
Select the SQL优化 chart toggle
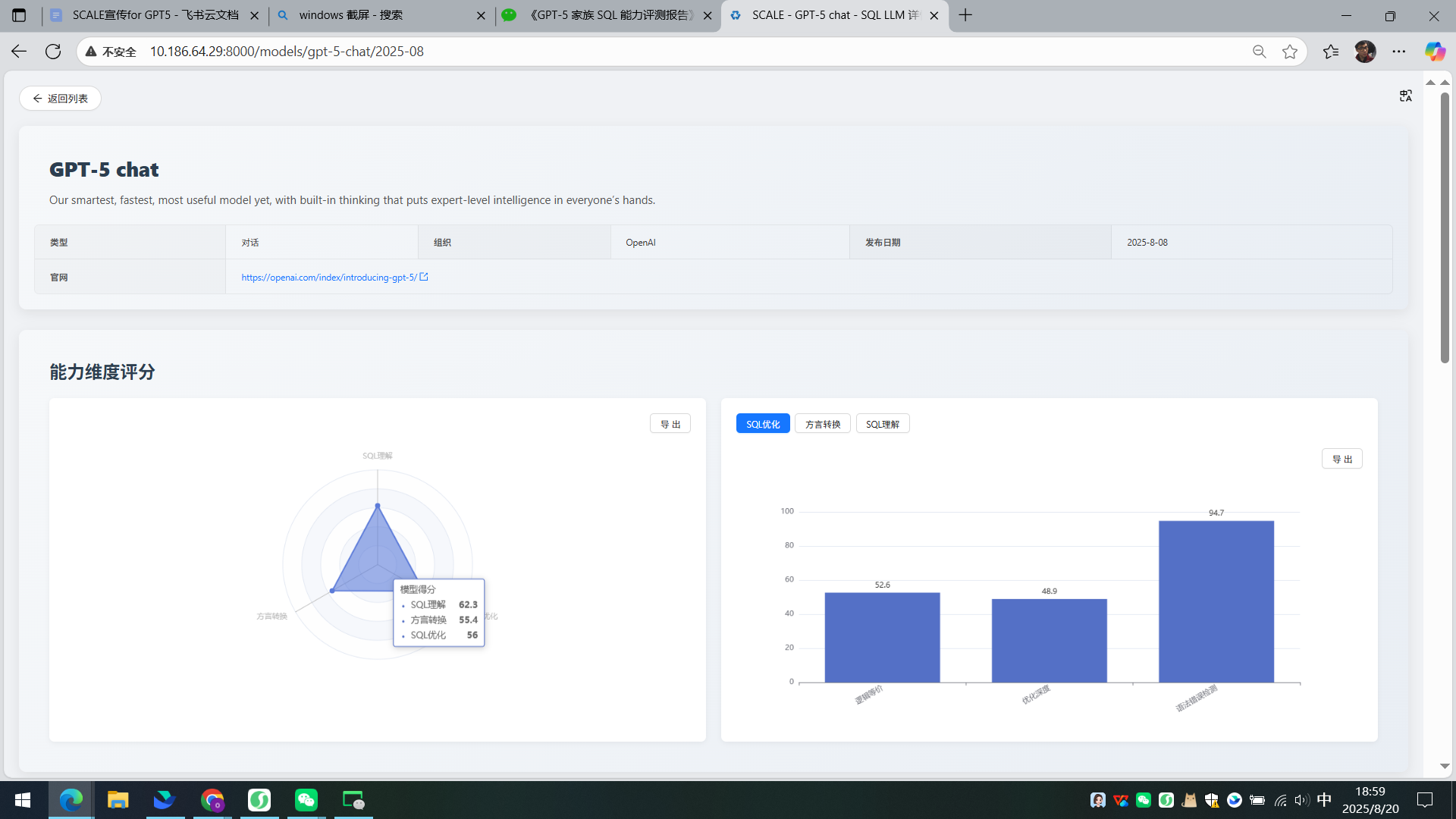pyautogui.click(x=763, y=424)
